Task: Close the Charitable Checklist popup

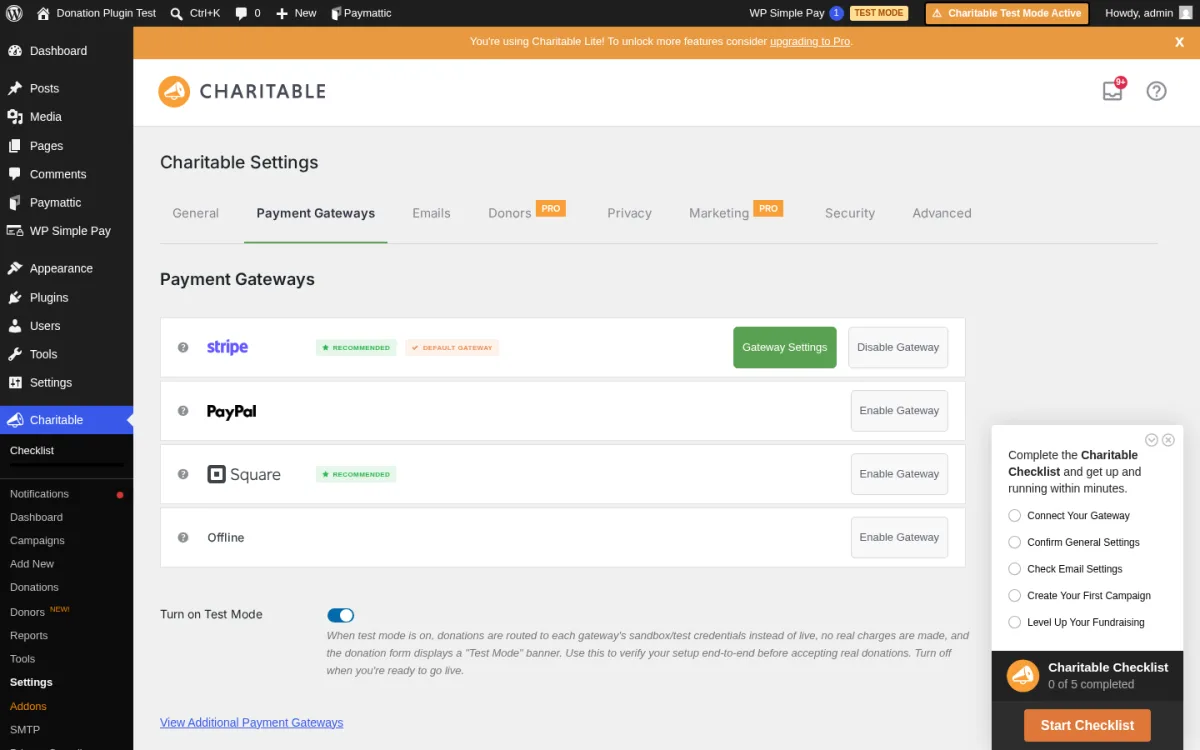Action: pos(1168,440)
